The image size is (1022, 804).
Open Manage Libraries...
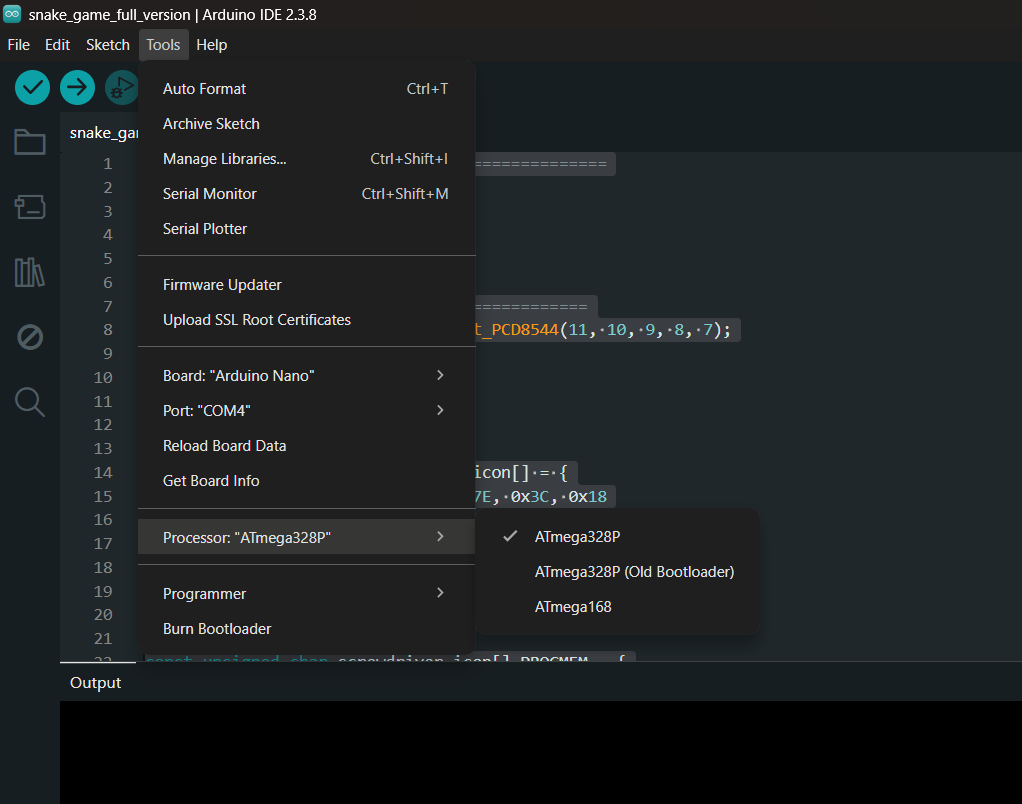(306, 159)
